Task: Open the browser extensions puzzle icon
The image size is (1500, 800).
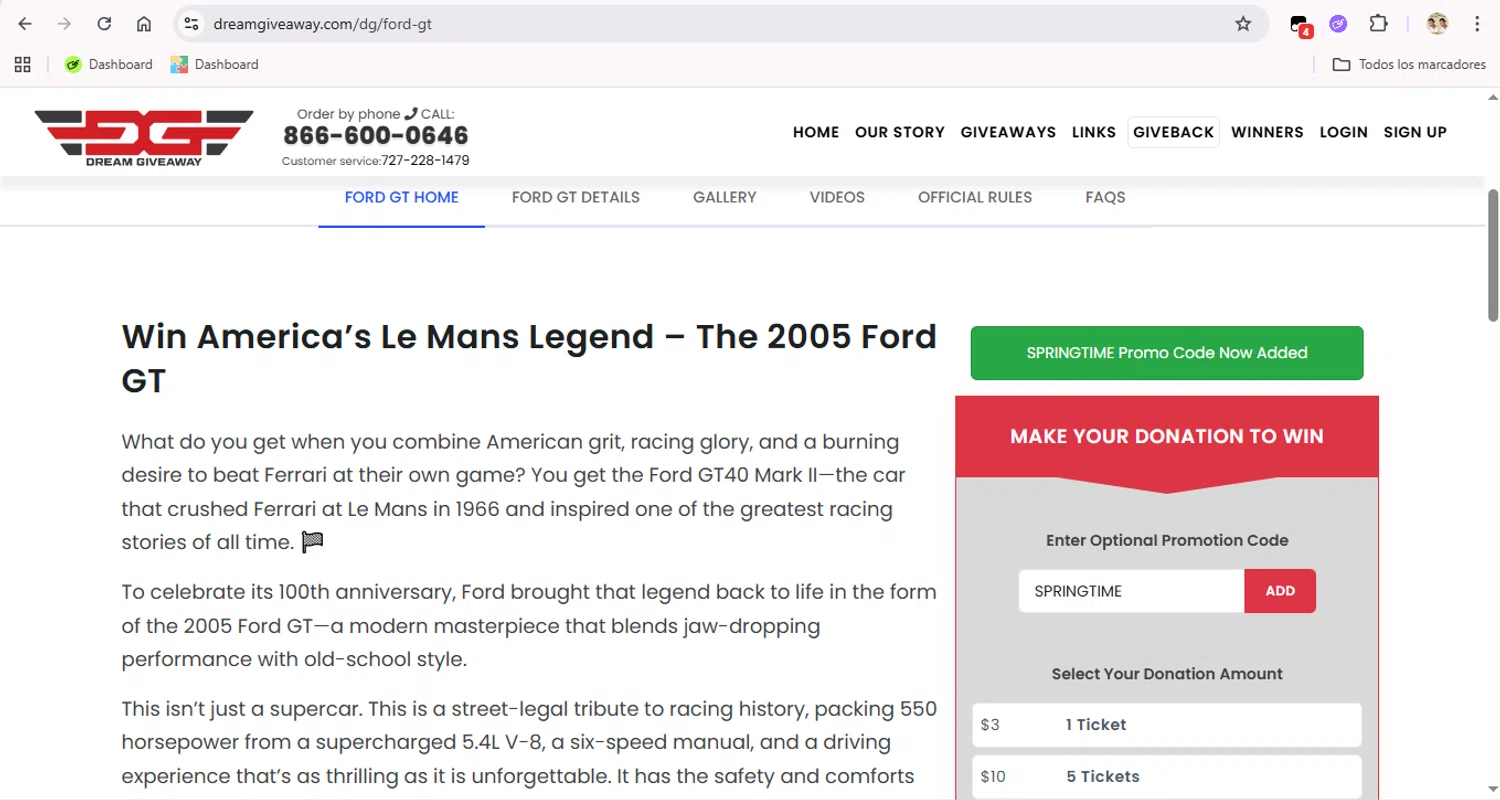Action: [x=1378, y=24]
